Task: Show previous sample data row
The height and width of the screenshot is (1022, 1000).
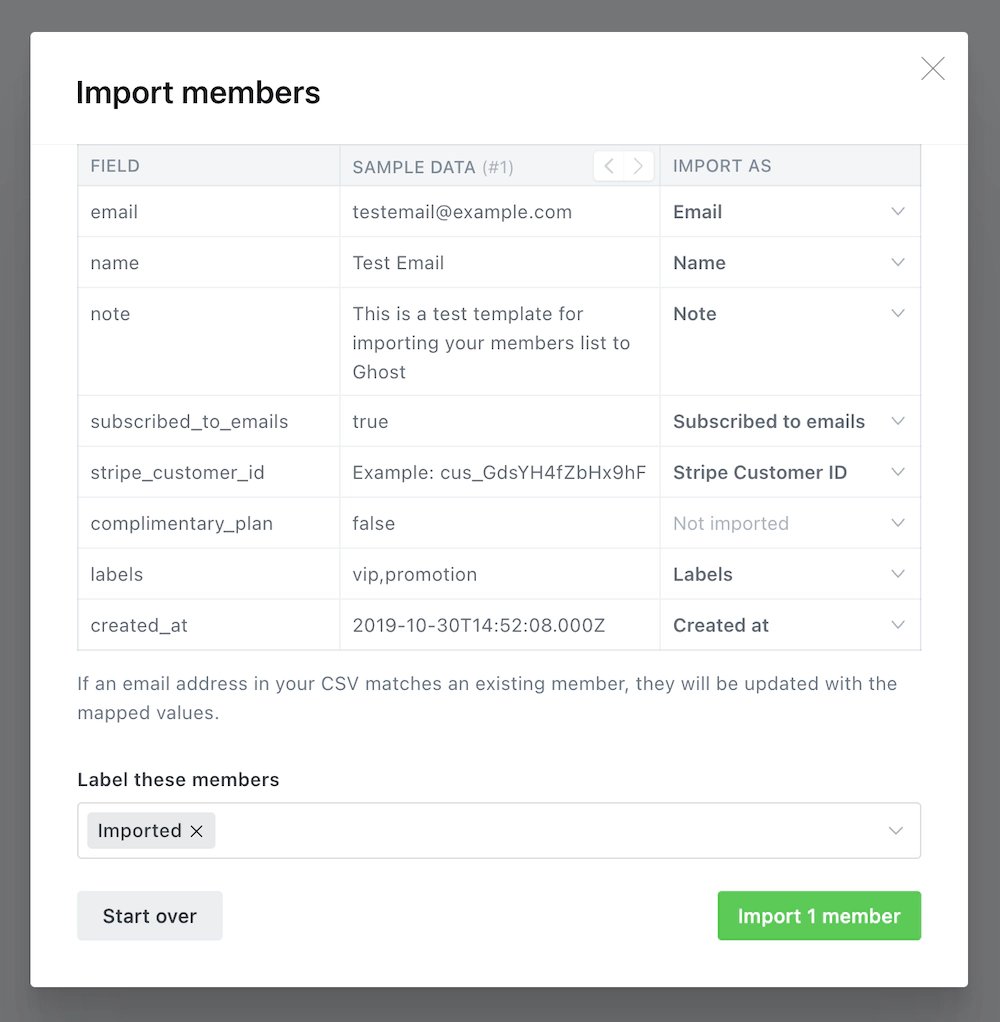Action: tap(609, 166)
